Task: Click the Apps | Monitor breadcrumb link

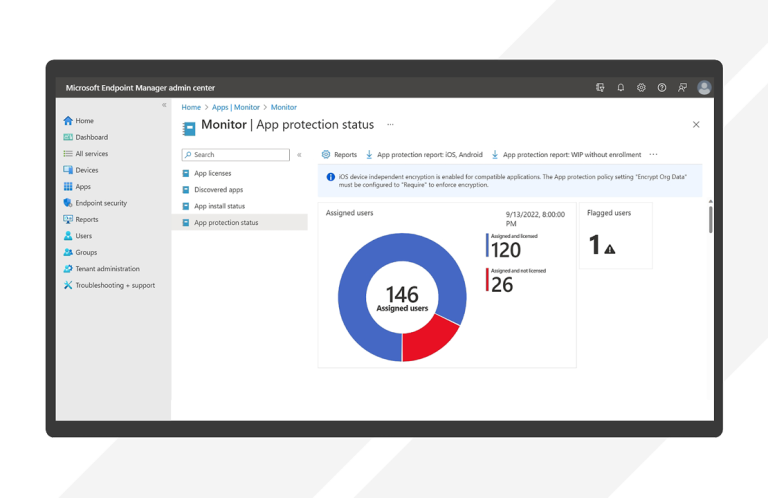Action: 236,107
